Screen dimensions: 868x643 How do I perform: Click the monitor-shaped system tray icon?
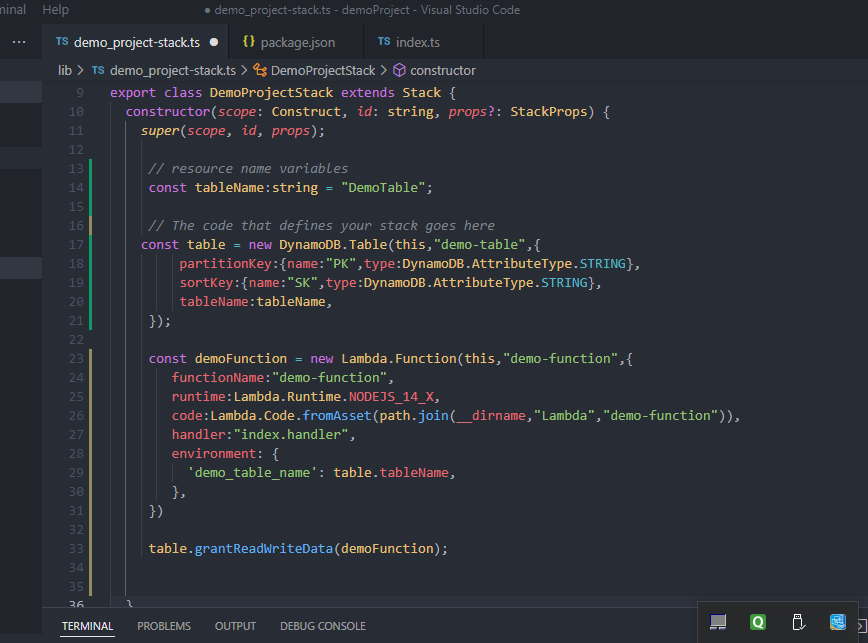717,621
